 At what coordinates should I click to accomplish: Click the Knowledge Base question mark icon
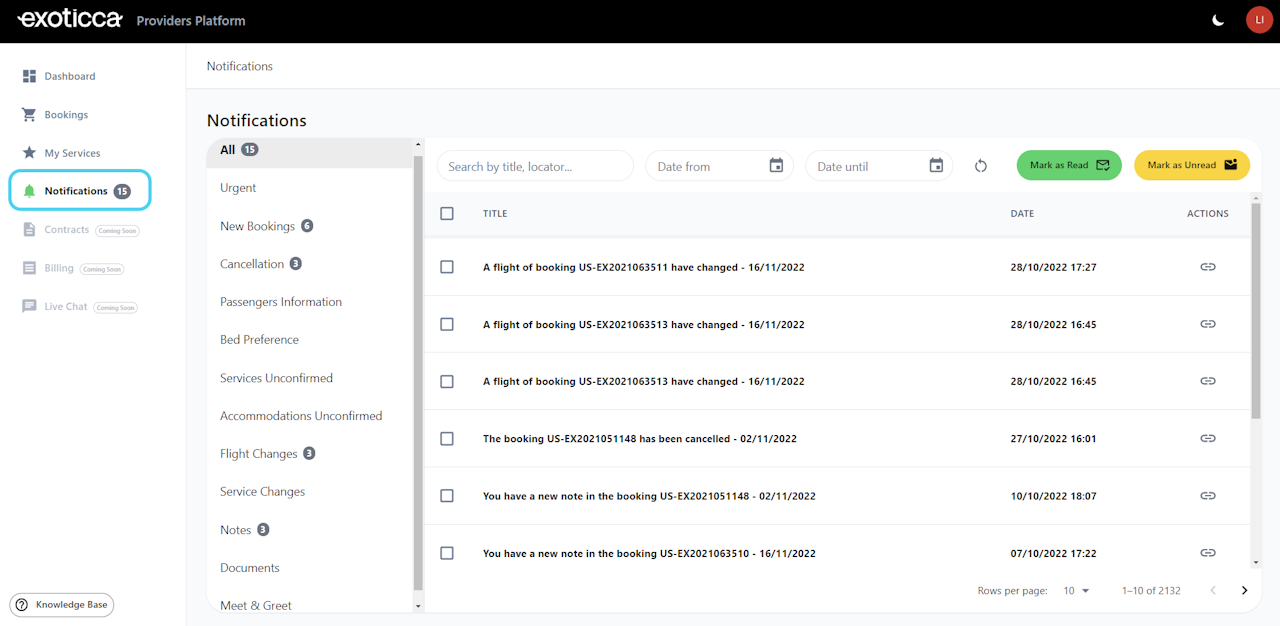coord(22,605)
